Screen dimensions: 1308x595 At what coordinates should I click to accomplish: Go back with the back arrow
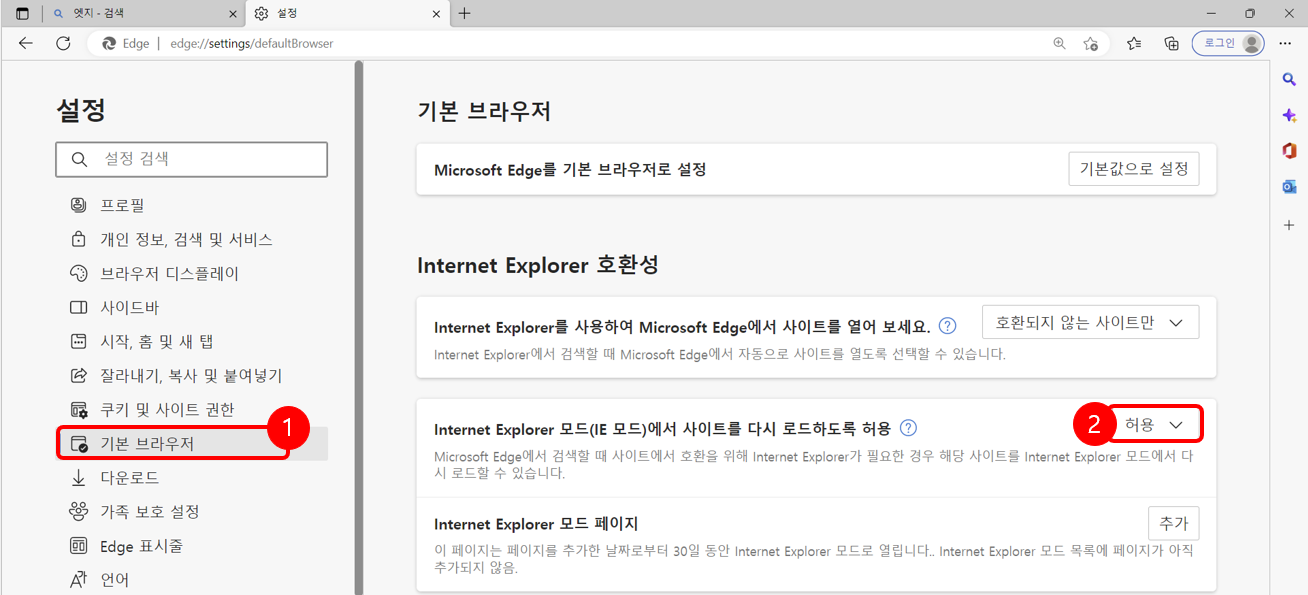coord(26,44)
